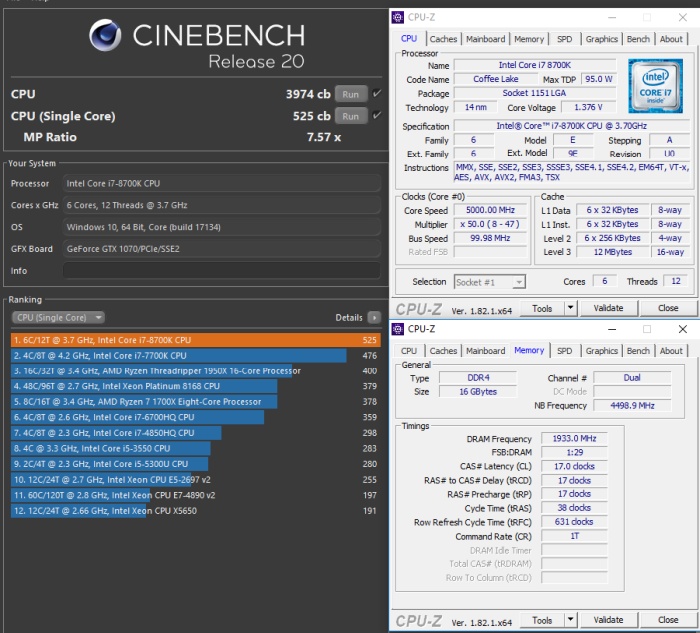Run the CPU (Single Core) benchmark
This screenshot has width=700, height=633.
tap(351, 116)
